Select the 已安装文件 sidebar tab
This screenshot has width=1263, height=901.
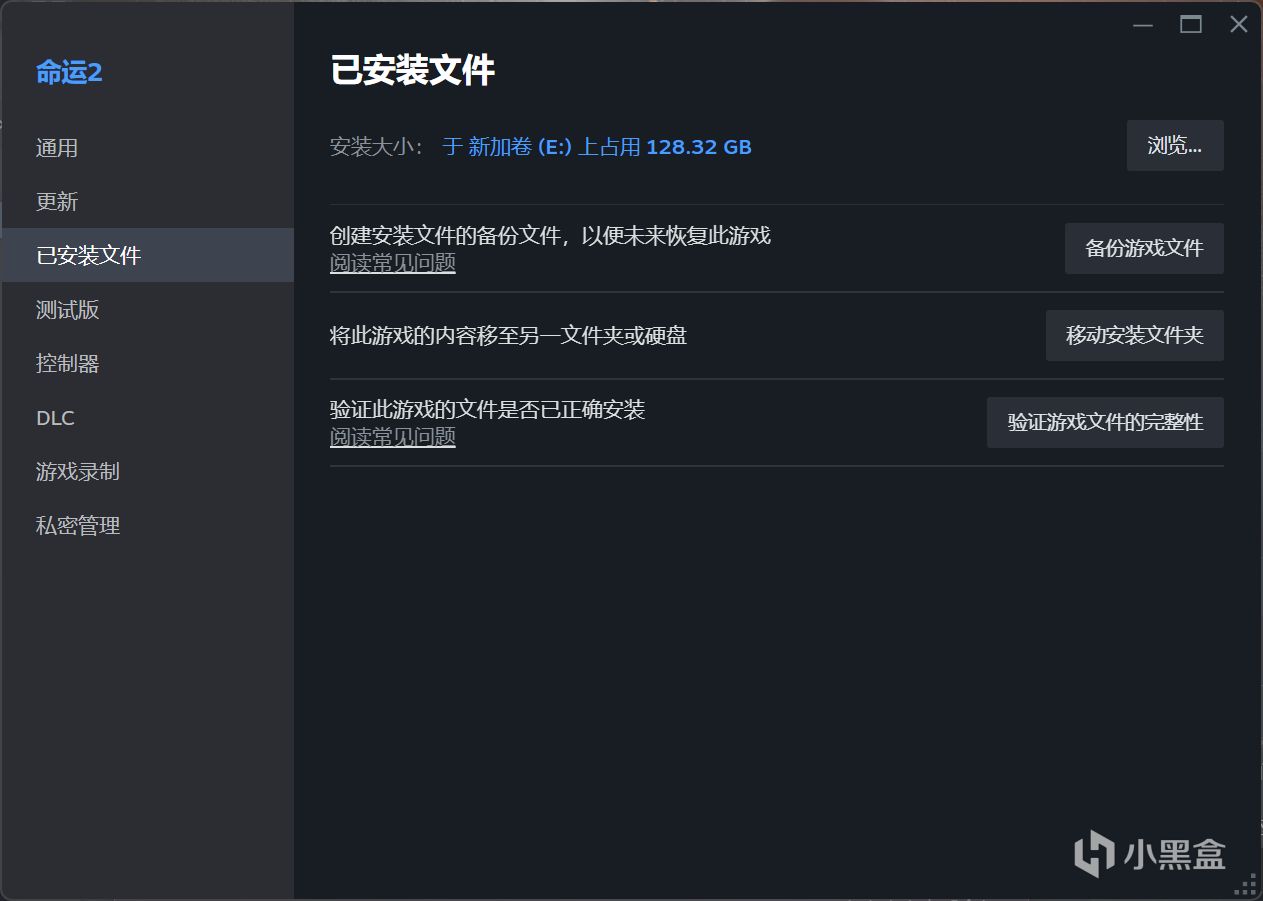(x=89, y=256)
